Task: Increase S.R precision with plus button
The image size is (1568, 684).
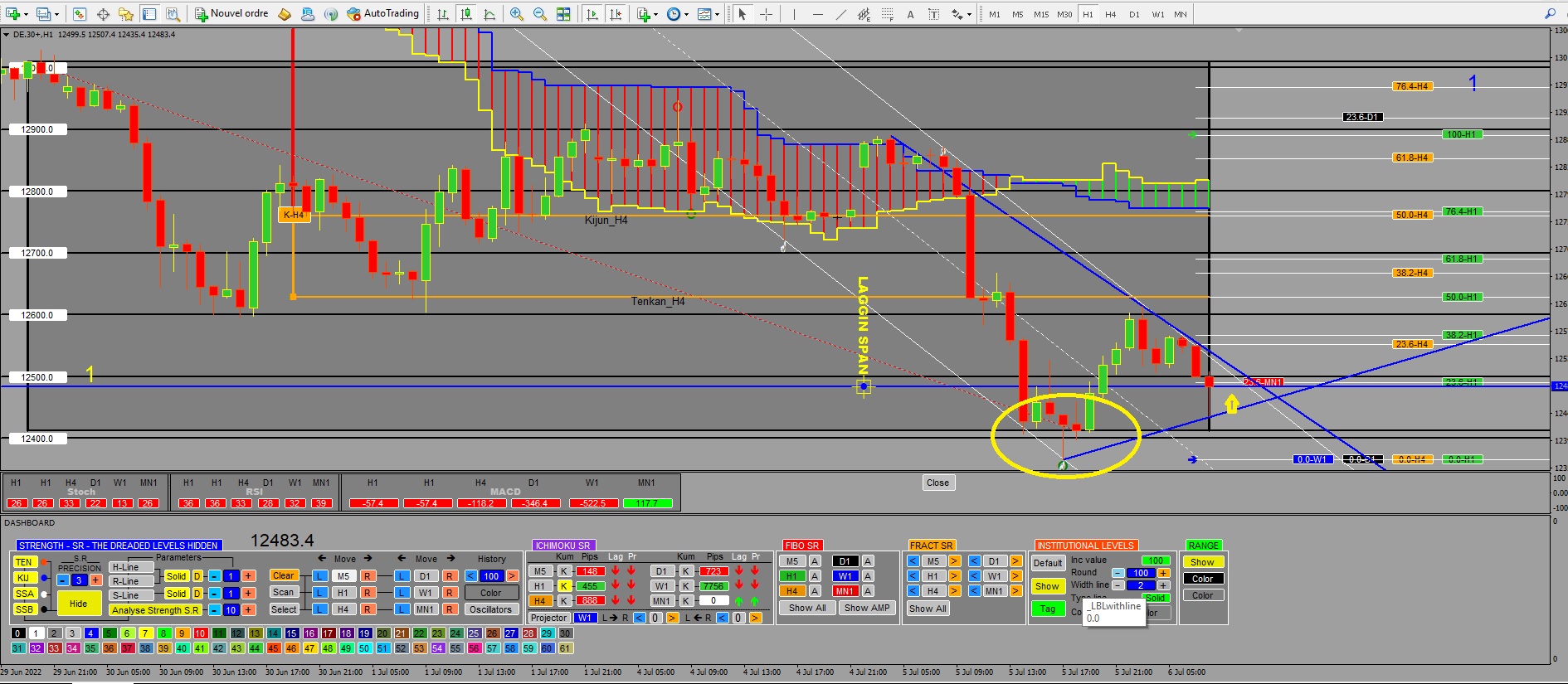Action: [x=96, y=580]
